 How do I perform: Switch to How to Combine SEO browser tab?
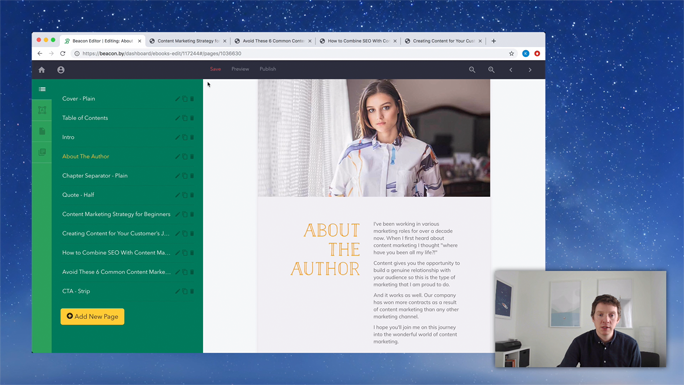(x=358, y=41)
